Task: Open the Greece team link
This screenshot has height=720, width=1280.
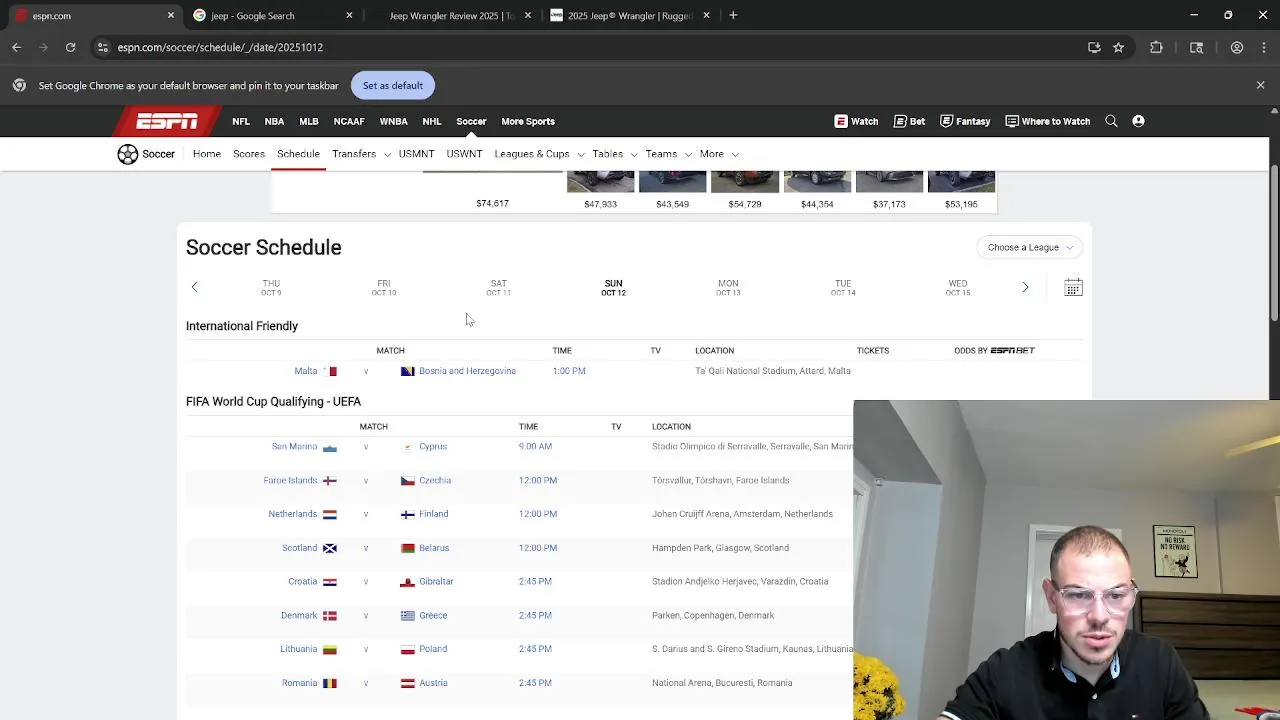Action: click(x=433, y=616)
